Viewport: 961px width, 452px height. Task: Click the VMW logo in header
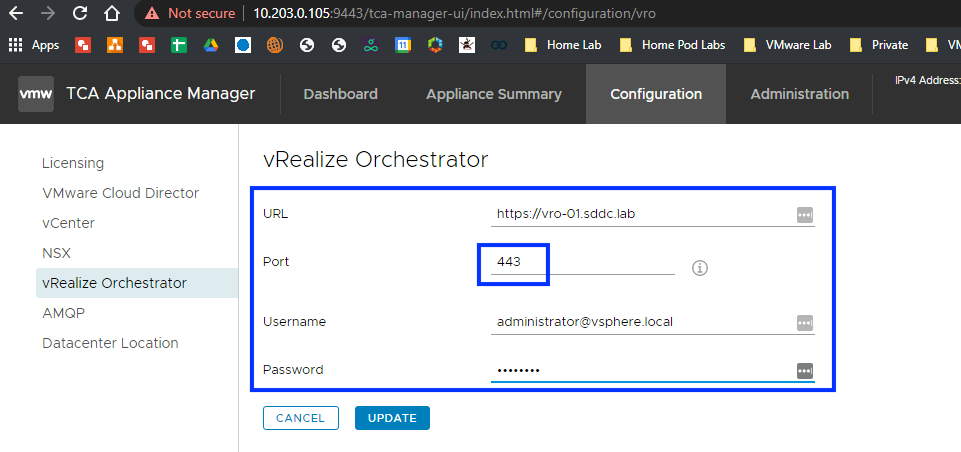[36, 94]
